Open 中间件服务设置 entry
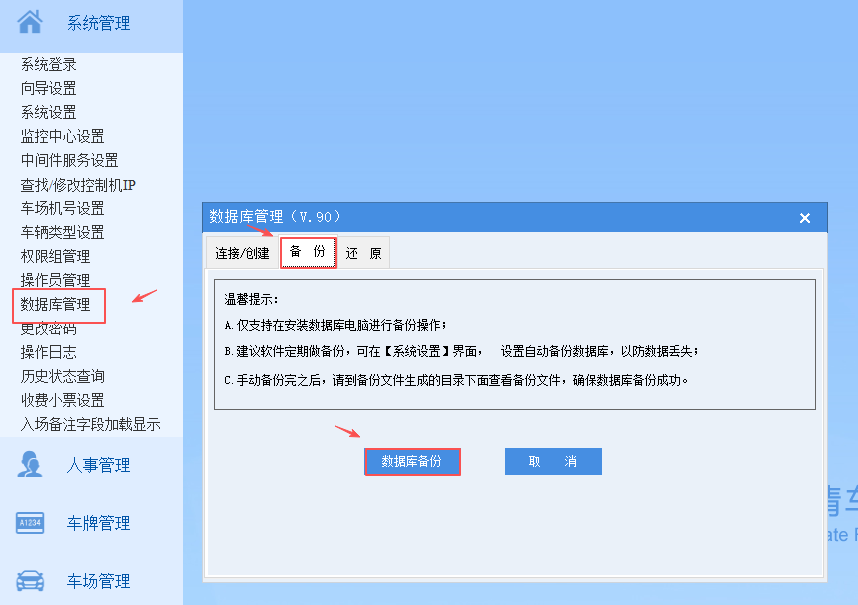858x605 pixels. (69, 160)
